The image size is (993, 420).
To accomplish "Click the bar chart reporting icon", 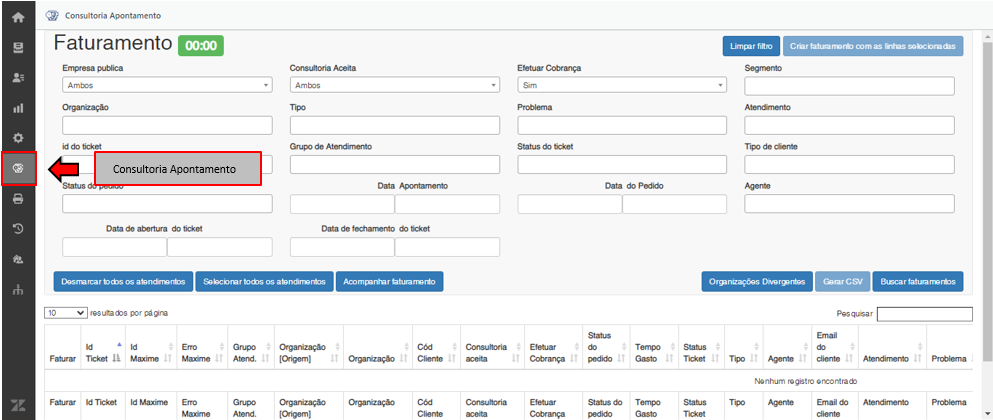I will tap(18, 107).
